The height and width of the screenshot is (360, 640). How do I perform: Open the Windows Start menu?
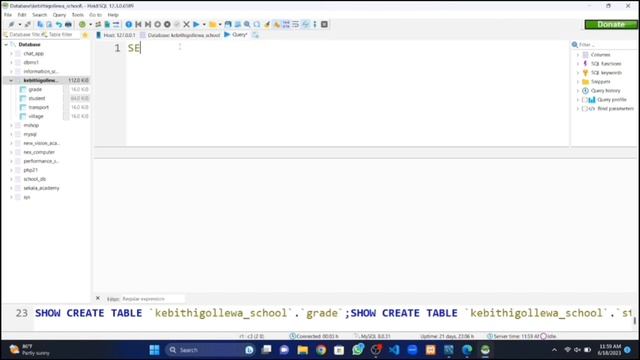click(x=154, y=350)
